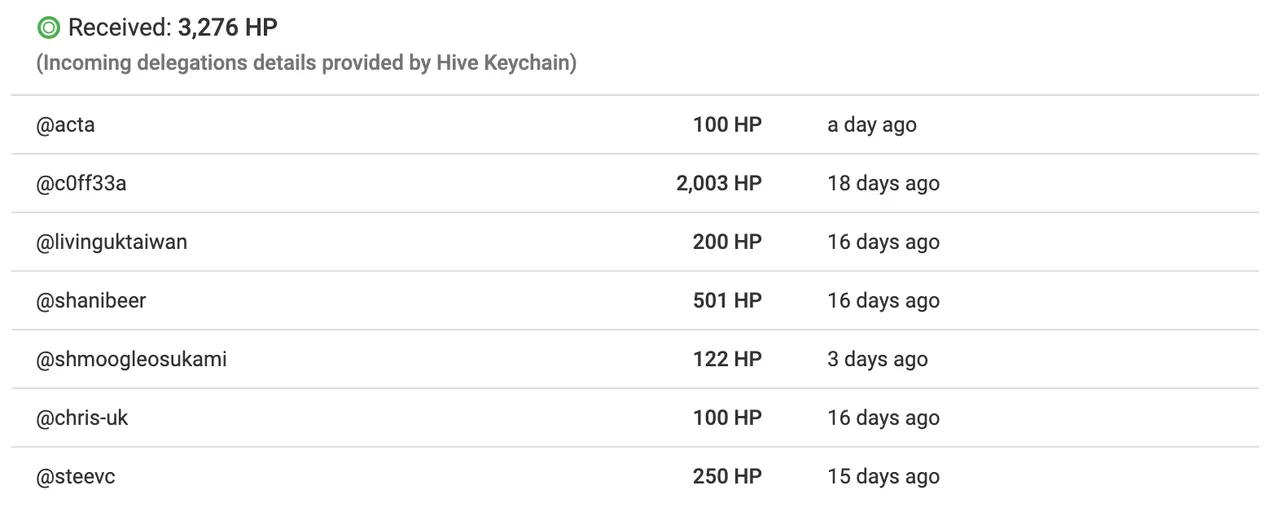
Task: Click the '3 days ago' timestamp
Action: click(877, 359)
